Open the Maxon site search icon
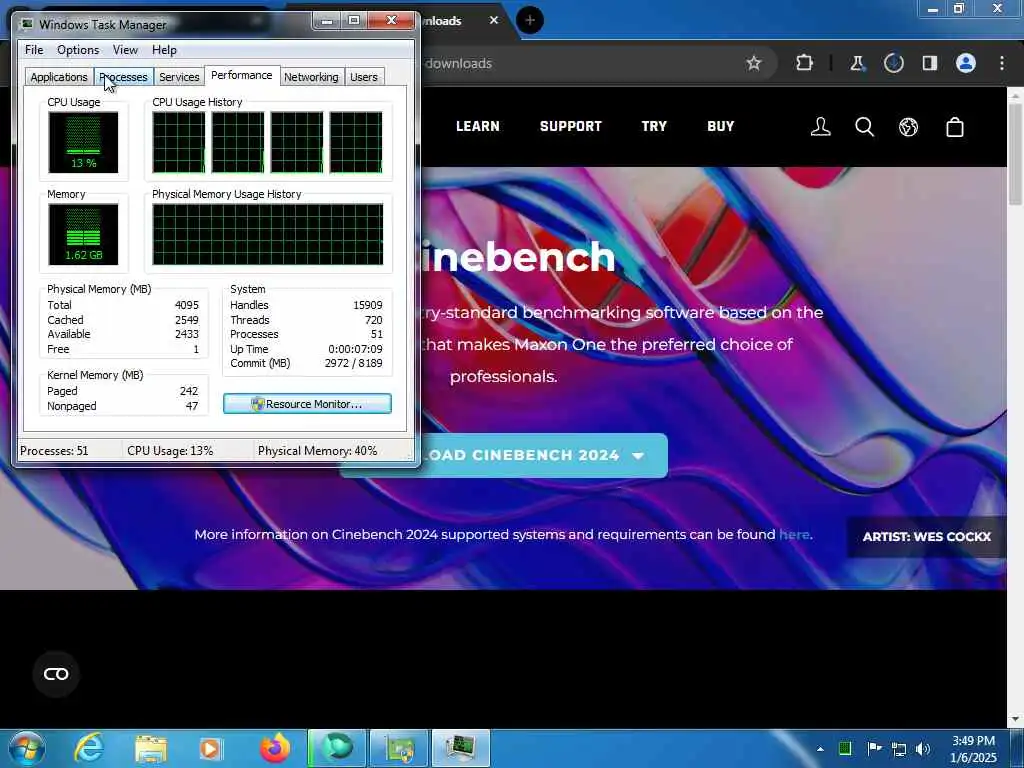The height and width of the screenshot is (768, 1024). coord(865,127)
